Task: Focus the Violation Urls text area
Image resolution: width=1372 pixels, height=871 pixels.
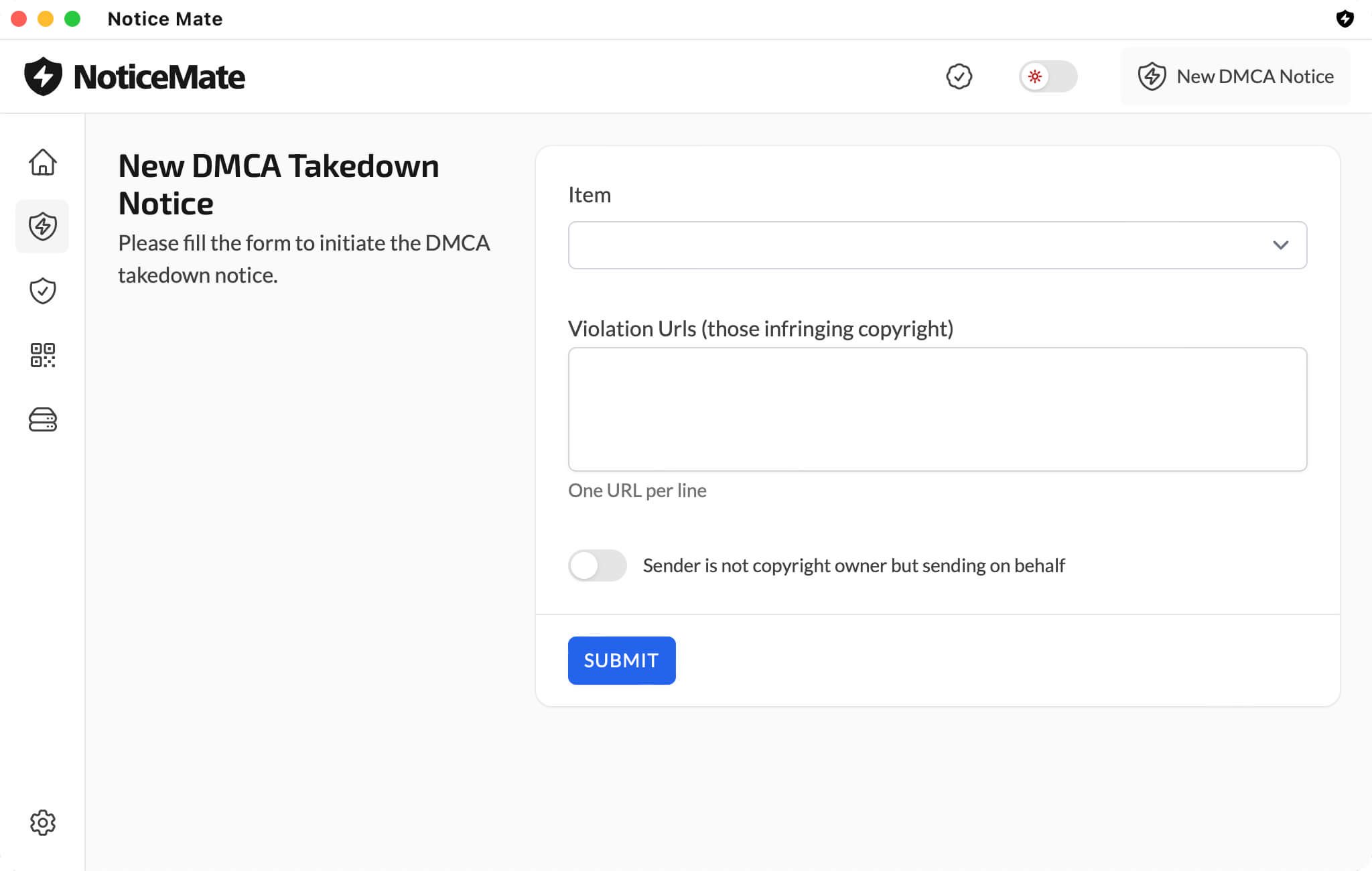Action: (937, 409)
